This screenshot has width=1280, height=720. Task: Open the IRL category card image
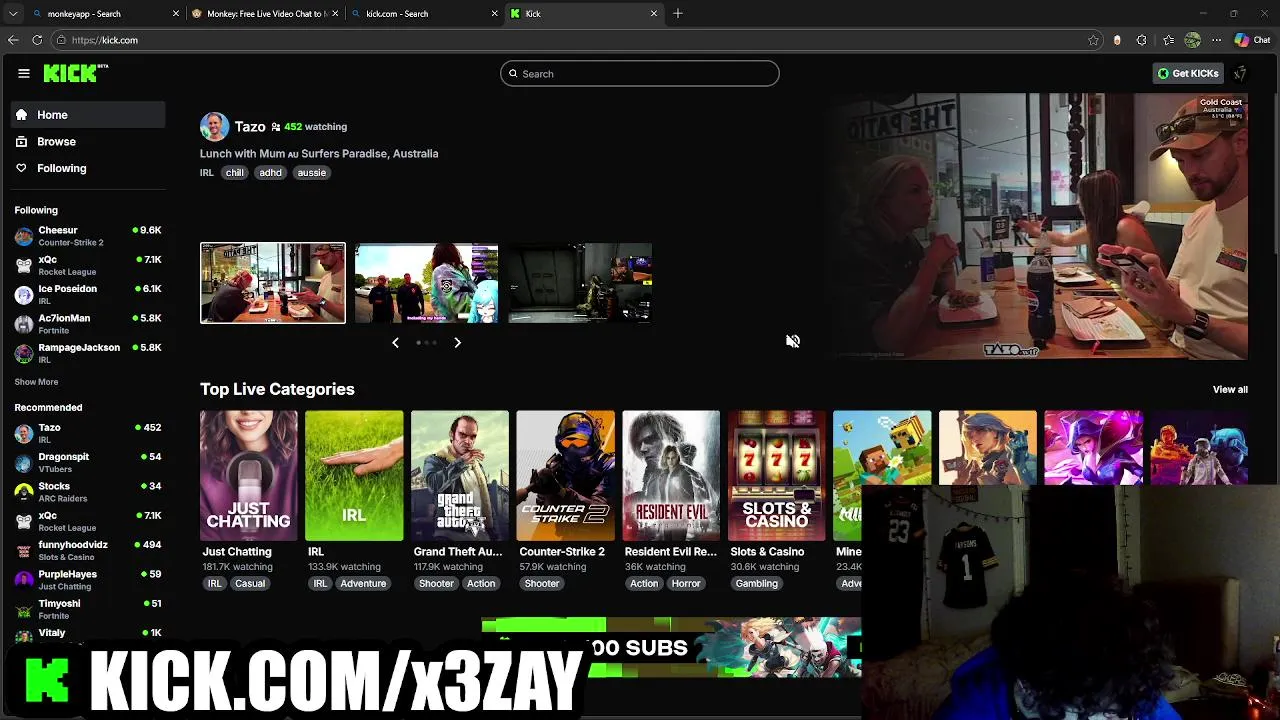click(354, 476)
